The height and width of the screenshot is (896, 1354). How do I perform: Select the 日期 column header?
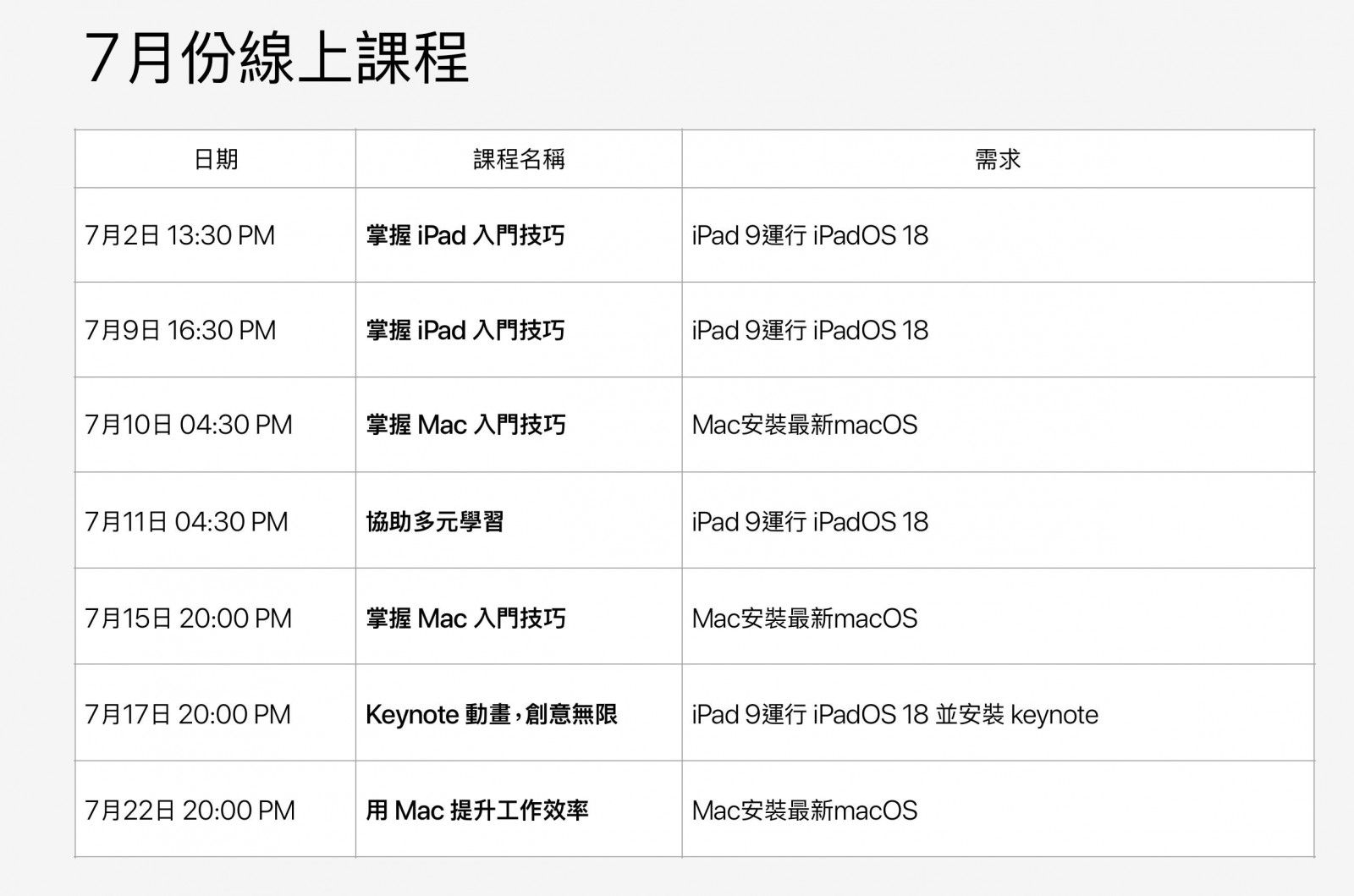click(216, 159)
